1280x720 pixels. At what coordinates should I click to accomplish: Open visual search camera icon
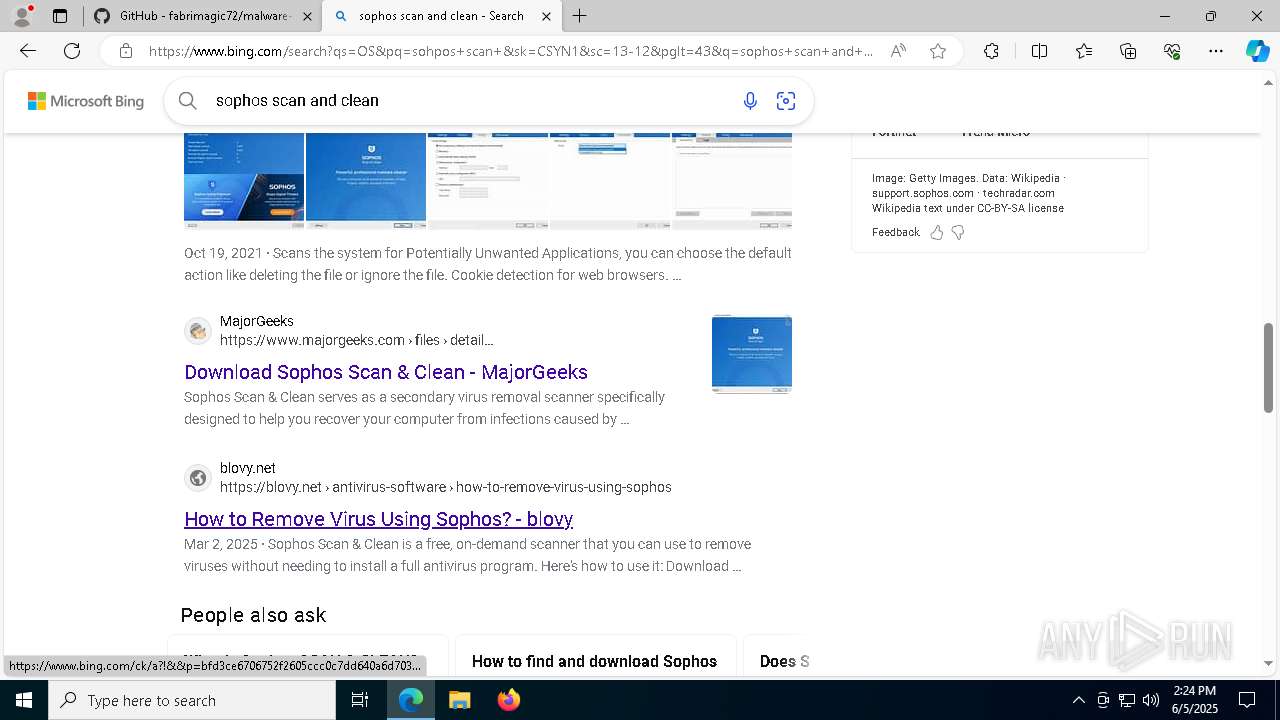pyautogui.click(x=786, y=100)
